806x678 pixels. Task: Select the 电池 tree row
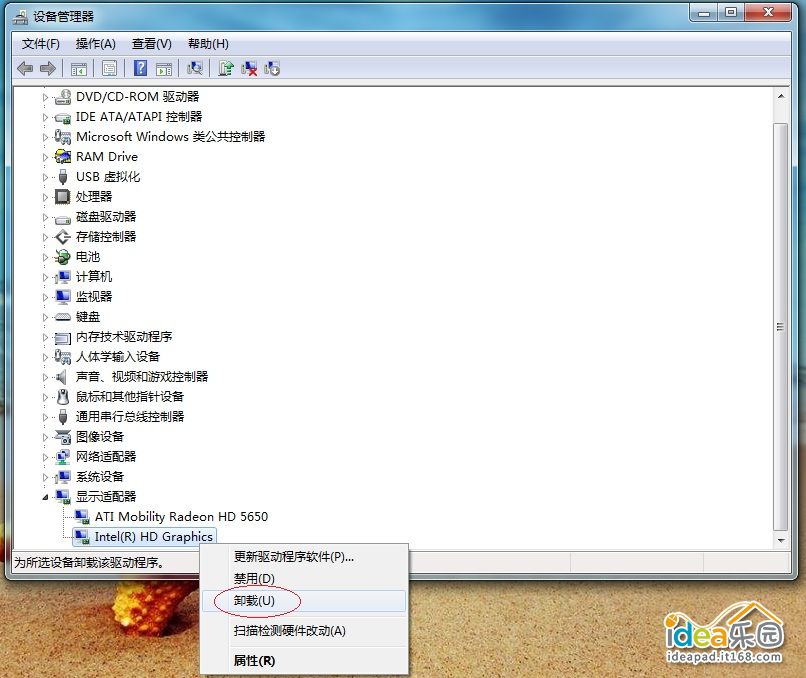coord(88,256)
